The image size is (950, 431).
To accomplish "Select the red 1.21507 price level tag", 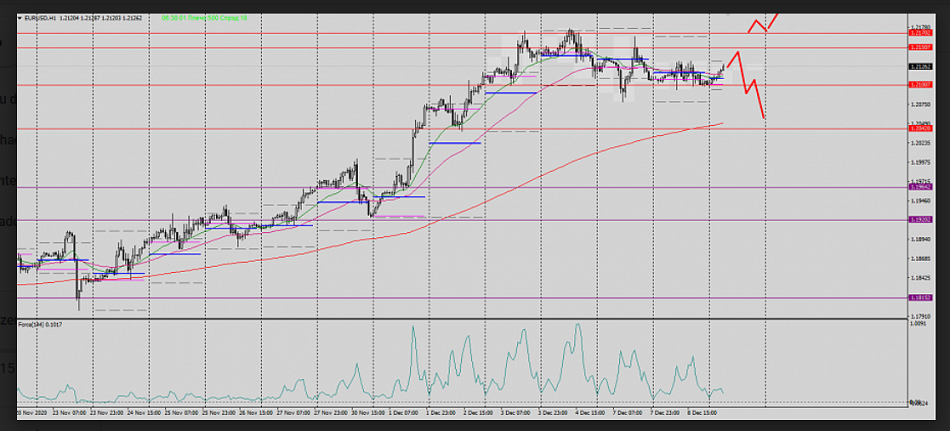I will [x=920, y=47].
